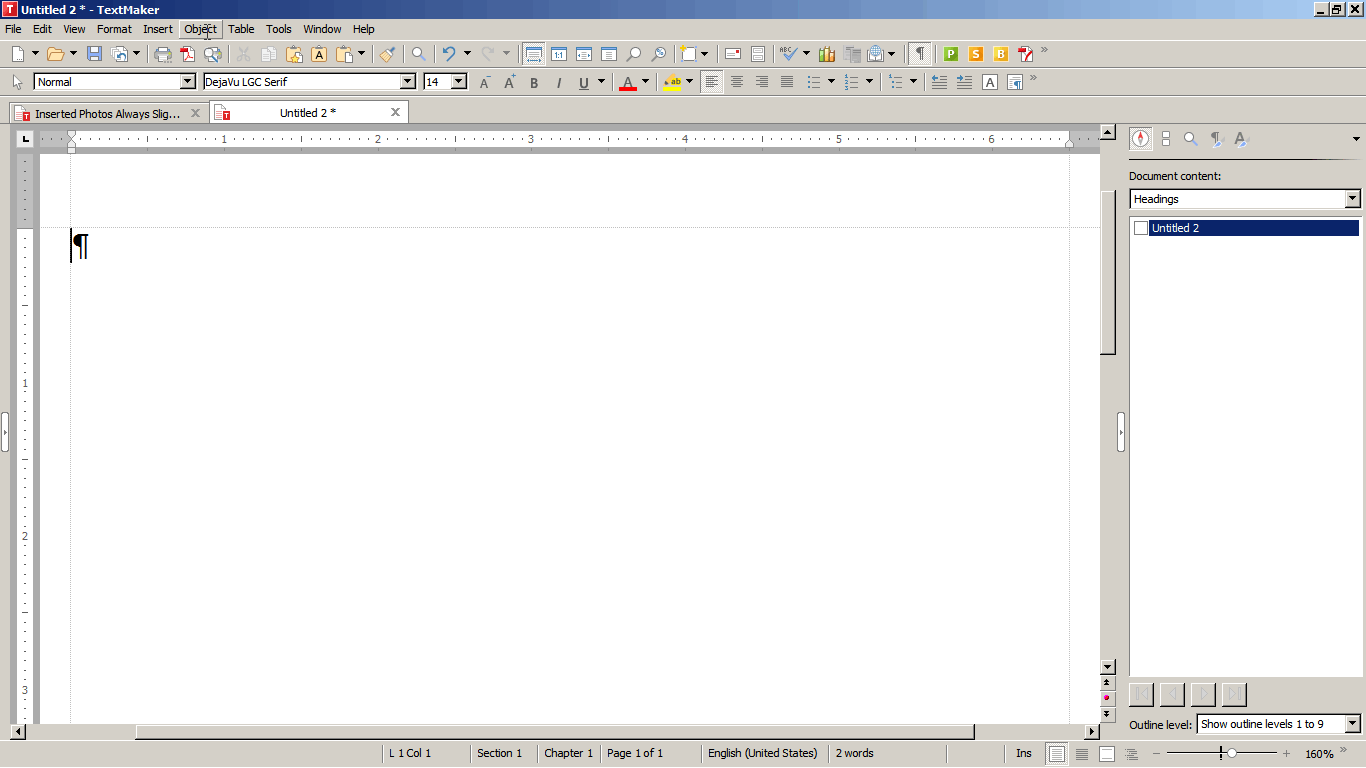The height and width of the screenshot is (768, 1366).
Task: Open the Thesaurus books icon
Action: (x=826, y=54)
